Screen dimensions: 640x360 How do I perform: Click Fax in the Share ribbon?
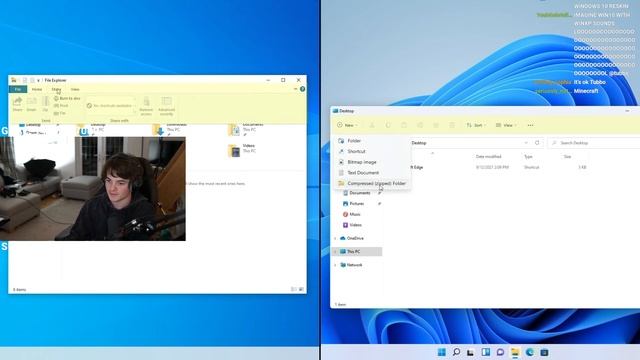(60, 113)
